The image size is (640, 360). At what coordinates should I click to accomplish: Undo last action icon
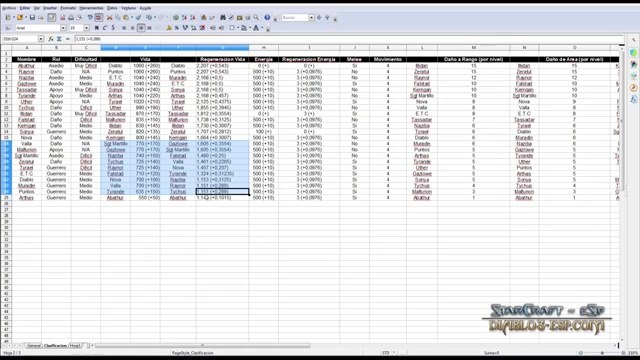click(x=149, y=18)
